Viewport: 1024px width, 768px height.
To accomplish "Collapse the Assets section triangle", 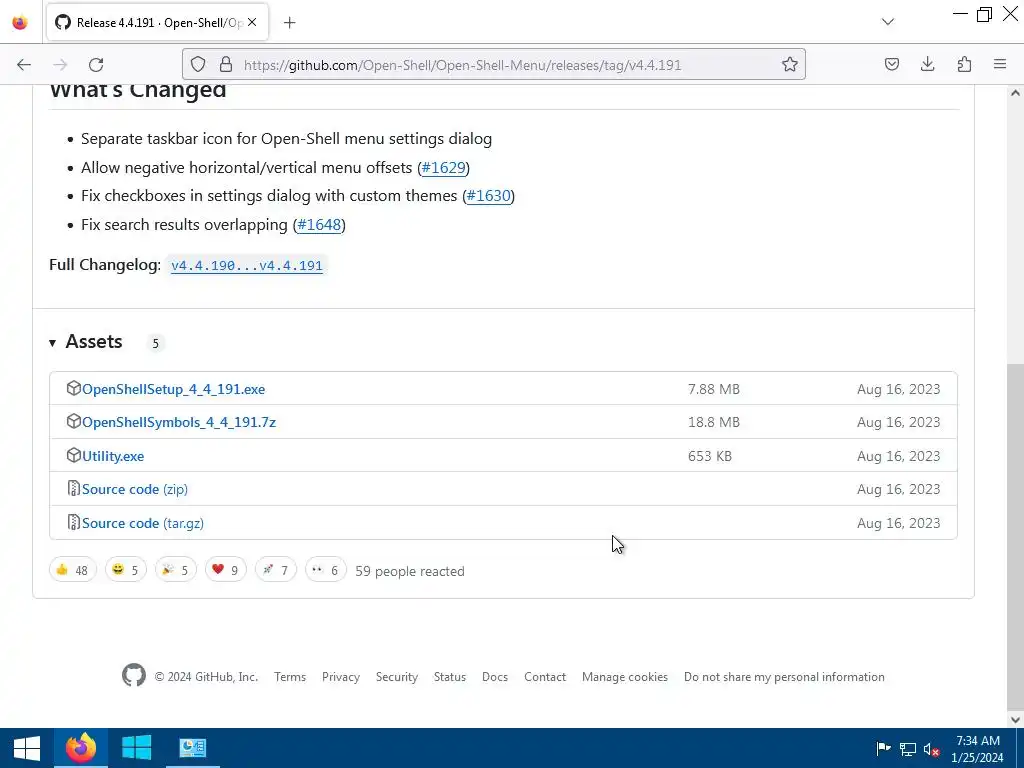I will click(x=52, y=343).
